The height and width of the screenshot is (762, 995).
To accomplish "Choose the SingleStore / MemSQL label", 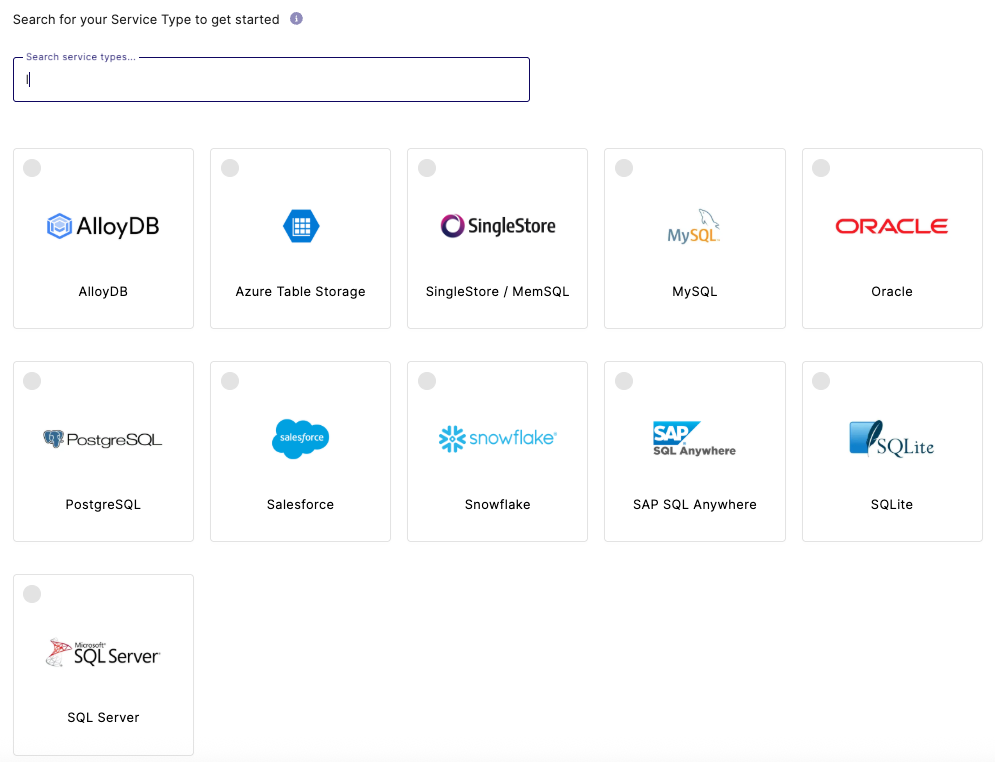I will 497,292.
